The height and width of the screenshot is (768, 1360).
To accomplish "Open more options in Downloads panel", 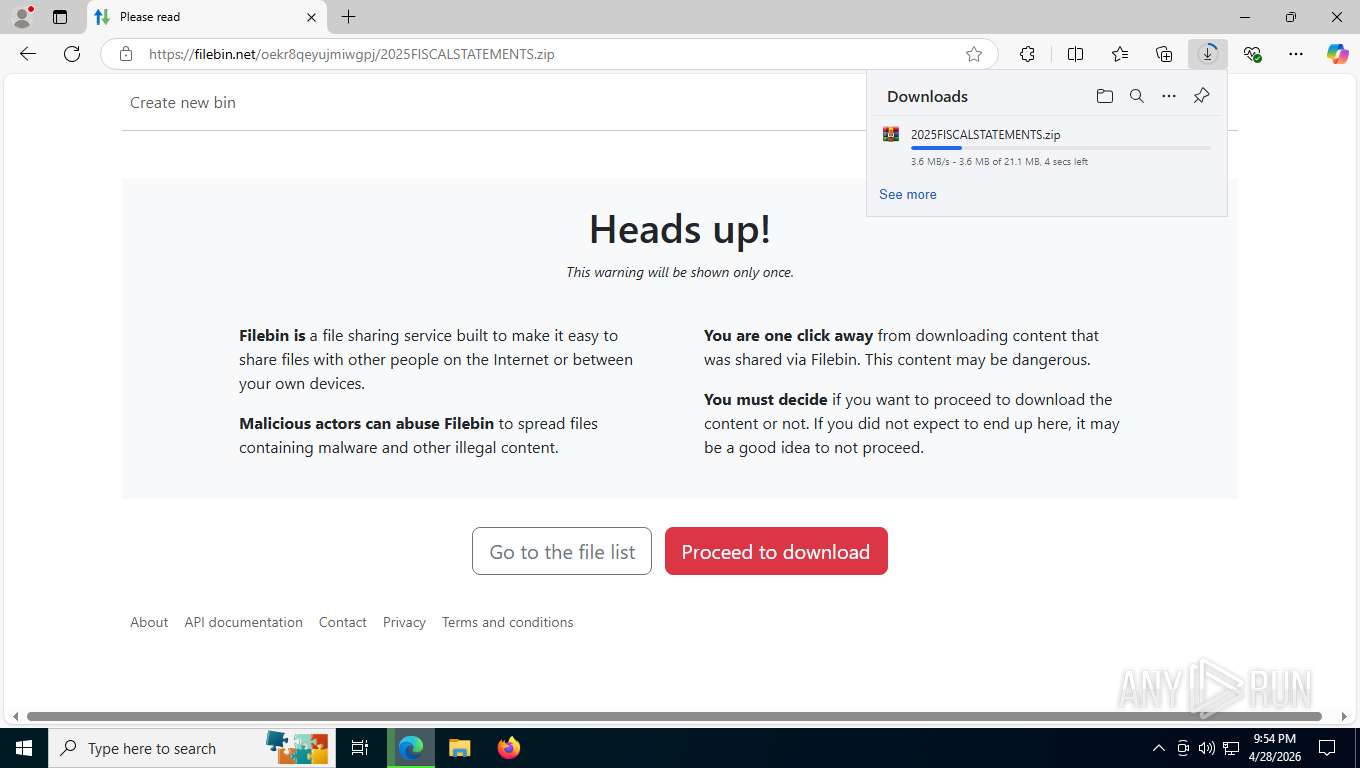I will [x=1169, y=96].
